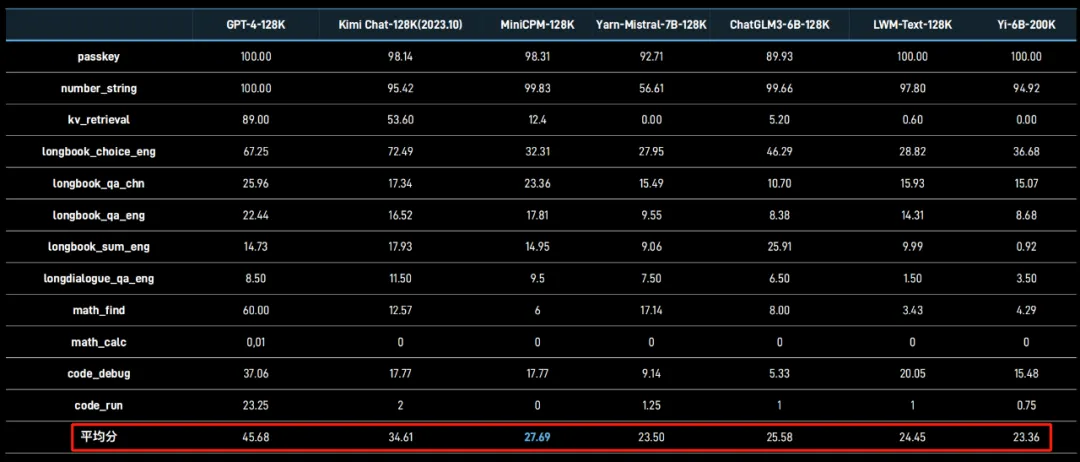The height and width of the screenshot is (462, 1080).
Task: Select the 37.06 code_debug score
Action: point(256,374)
